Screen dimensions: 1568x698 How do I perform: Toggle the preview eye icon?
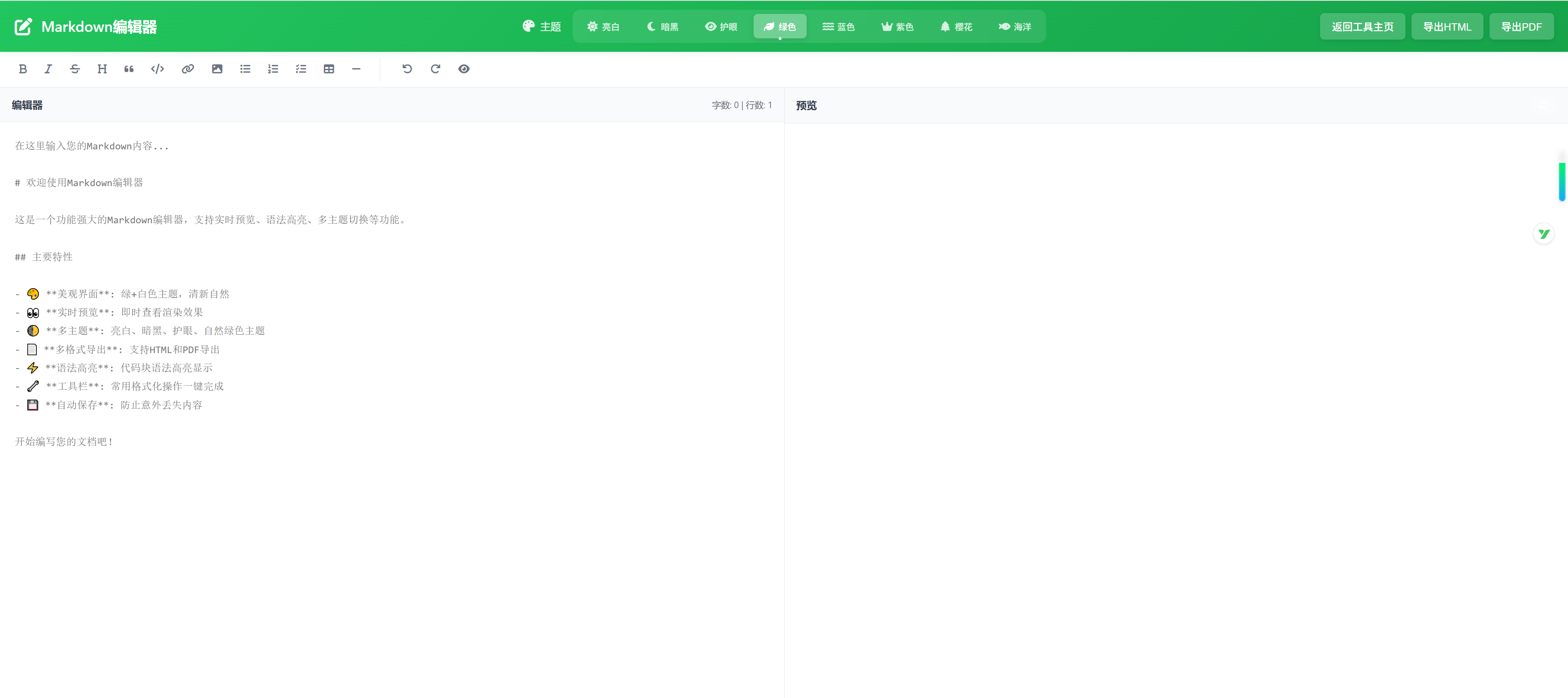[464, 69]
